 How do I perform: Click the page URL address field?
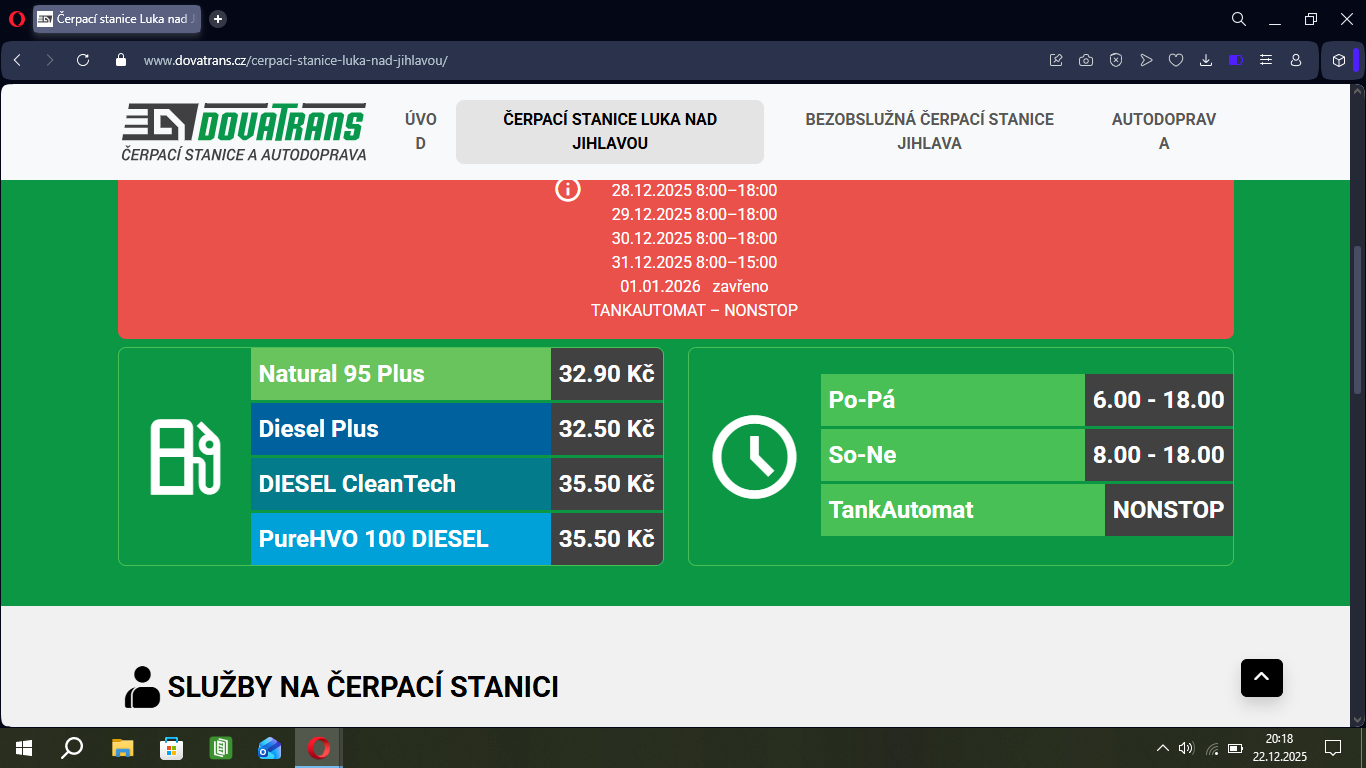(x=295, y=60)
